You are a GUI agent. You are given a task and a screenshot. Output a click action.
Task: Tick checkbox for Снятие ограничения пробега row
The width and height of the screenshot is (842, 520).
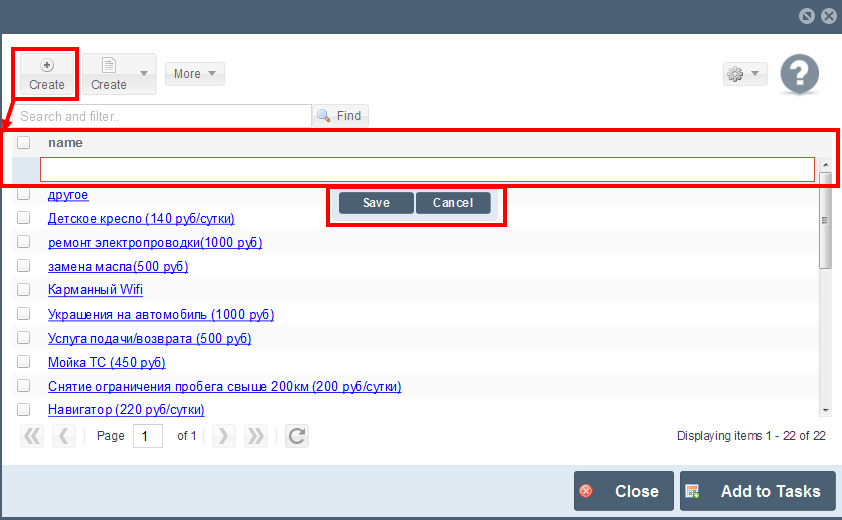coord(24,385)
